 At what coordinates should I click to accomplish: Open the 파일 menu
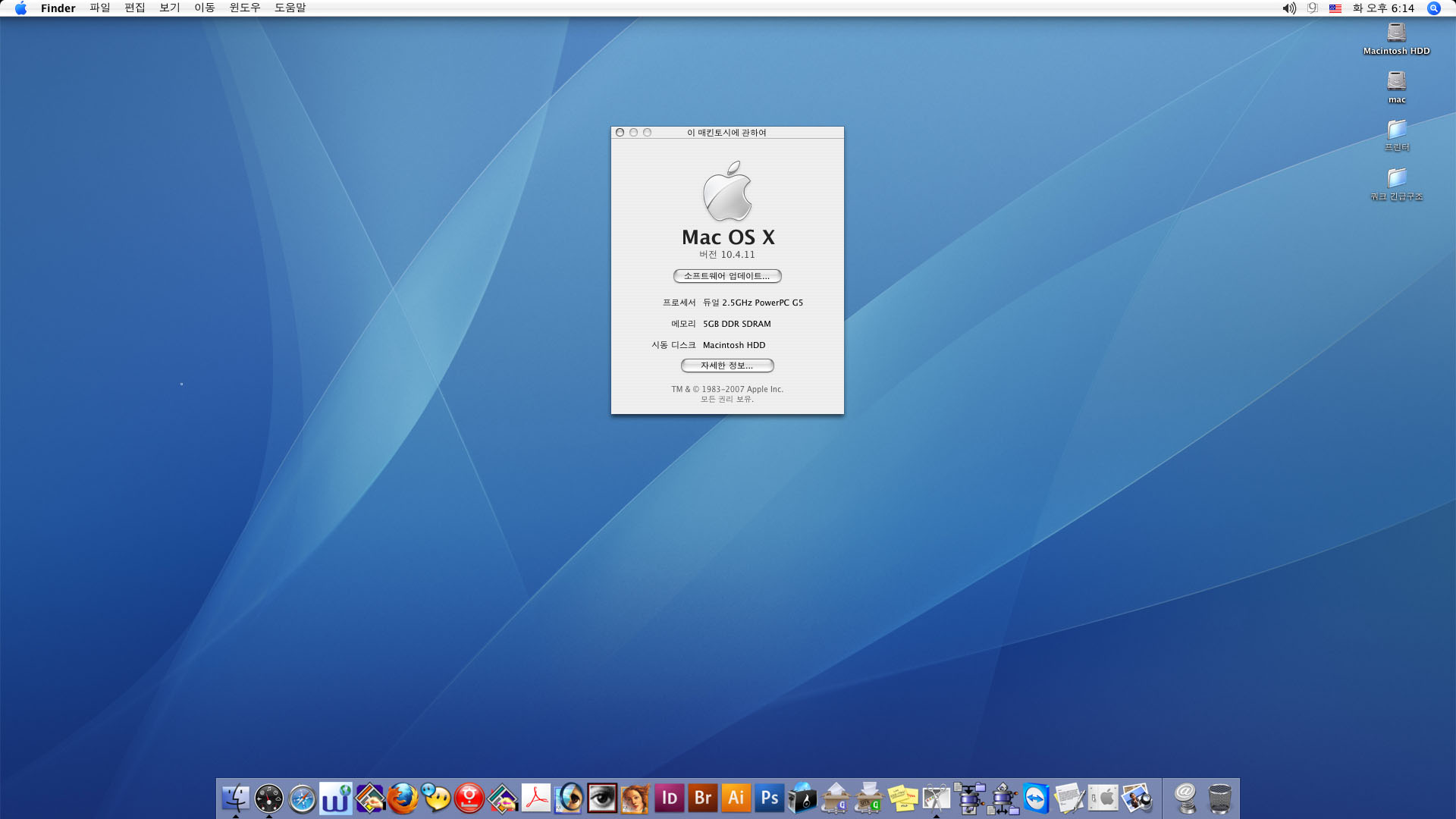[x=99, y=8]
